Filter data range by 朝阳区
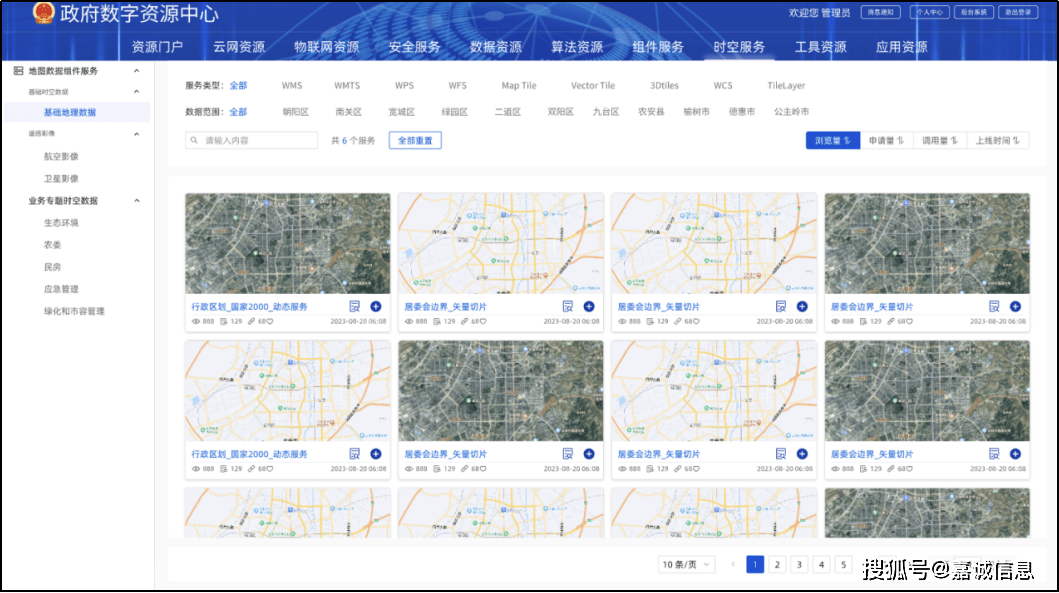 coord(296,112)
